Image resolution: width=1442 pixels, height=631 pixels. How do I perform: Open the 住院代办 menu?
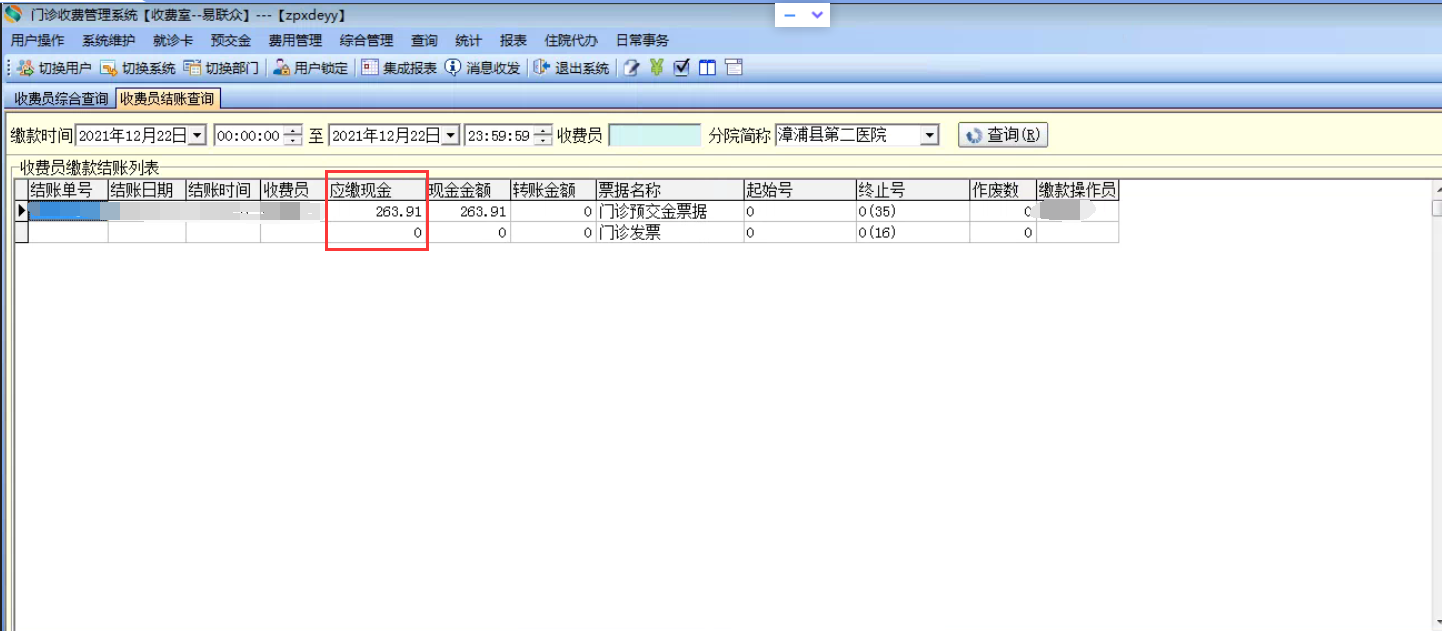click(x=571, y=41)
